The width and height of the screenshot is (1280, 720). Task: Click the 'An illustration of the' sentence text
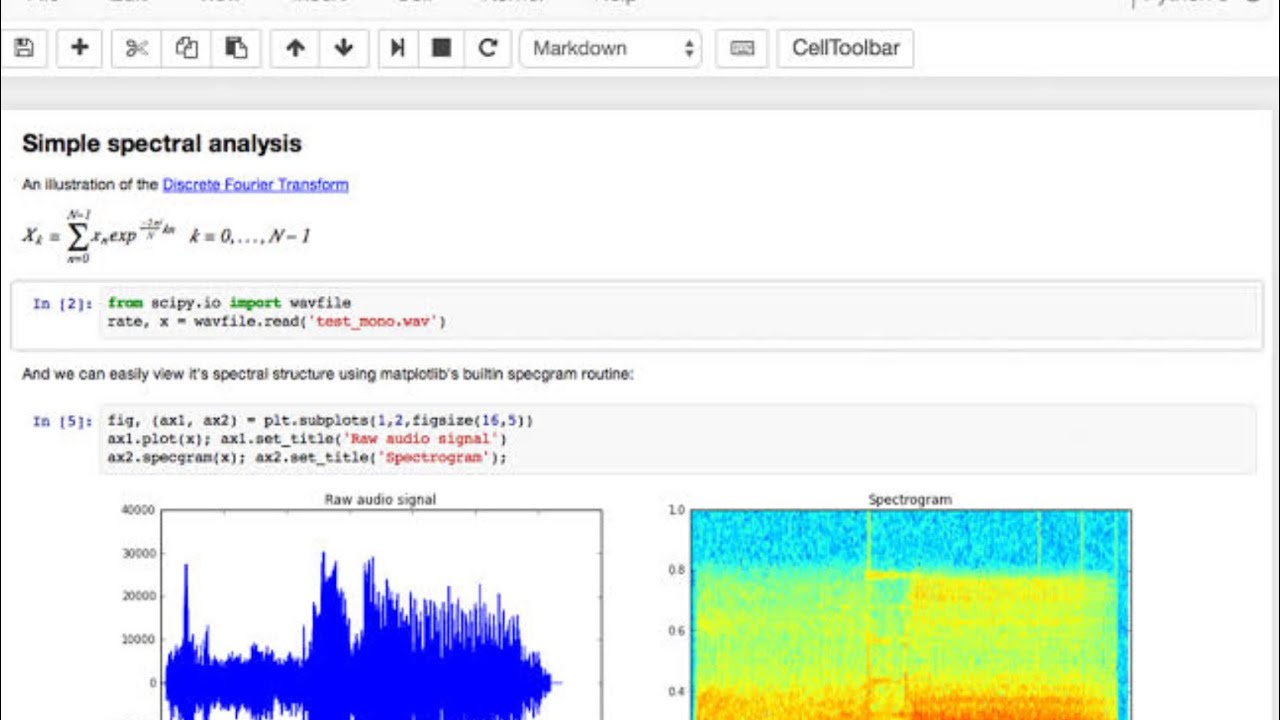point(90,185)
